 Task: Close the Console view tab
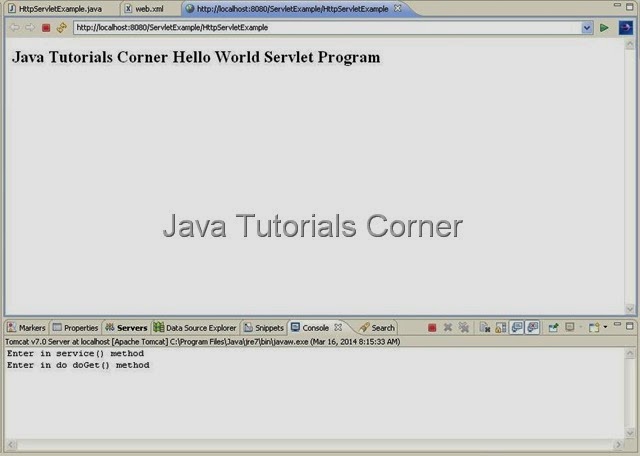pos(338,327)
